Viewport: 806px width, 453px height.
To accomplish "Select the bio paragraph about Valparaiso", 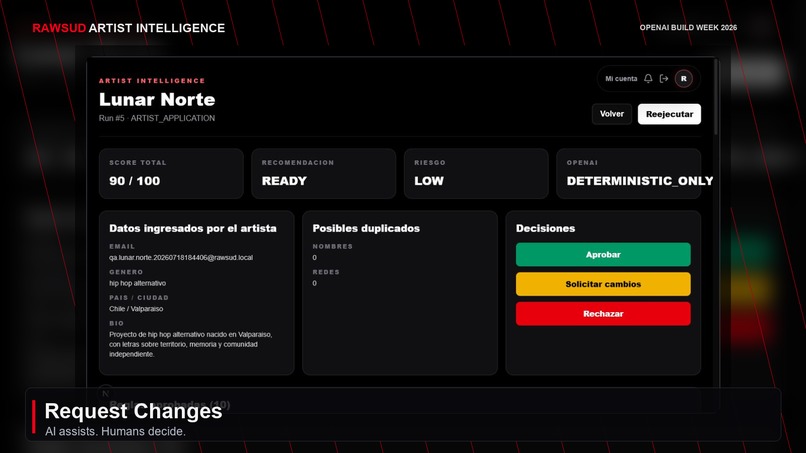I will pyautogui.click(x=191, y=344).
